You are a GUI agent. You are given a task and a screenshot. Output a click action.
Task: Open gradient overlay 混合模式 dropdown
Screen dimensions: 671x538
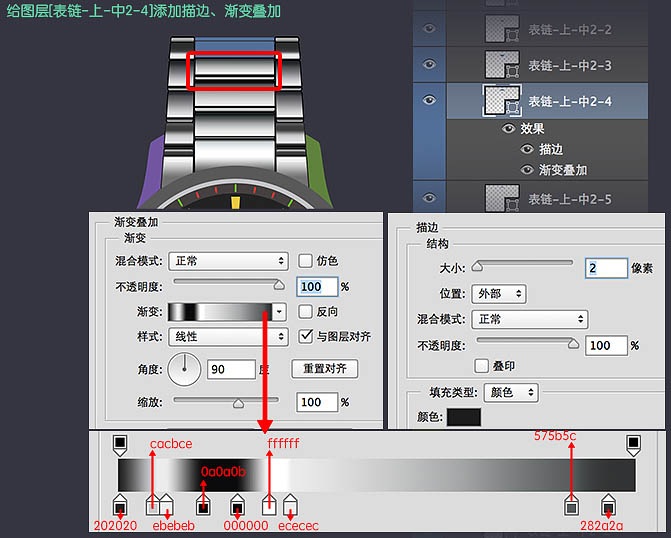[229, 261]
